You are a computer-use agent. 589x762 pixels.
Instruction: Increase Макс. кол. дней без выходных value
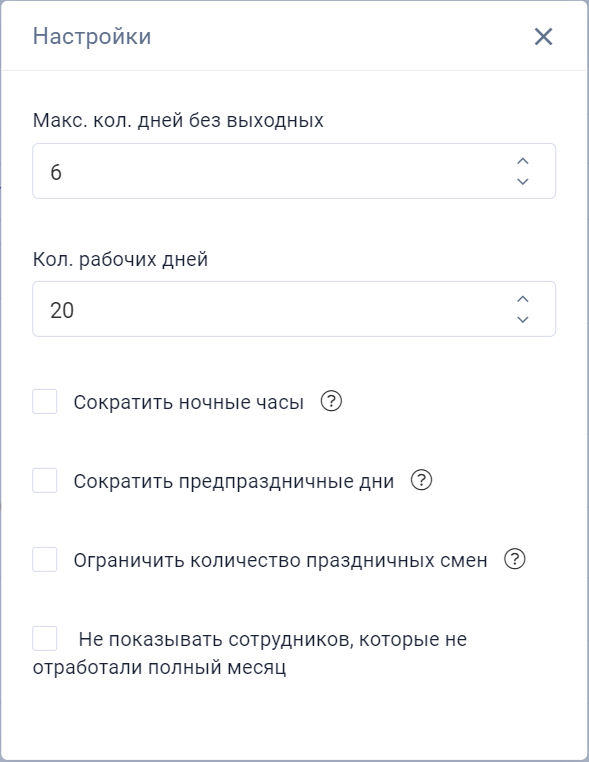(x=522, y=161)
